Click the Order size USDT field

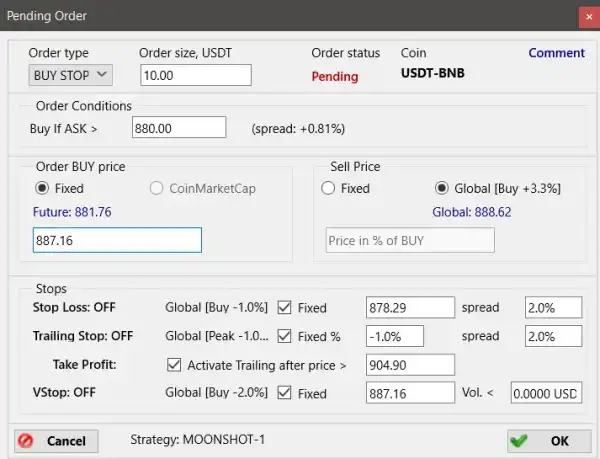coord(194,75)
